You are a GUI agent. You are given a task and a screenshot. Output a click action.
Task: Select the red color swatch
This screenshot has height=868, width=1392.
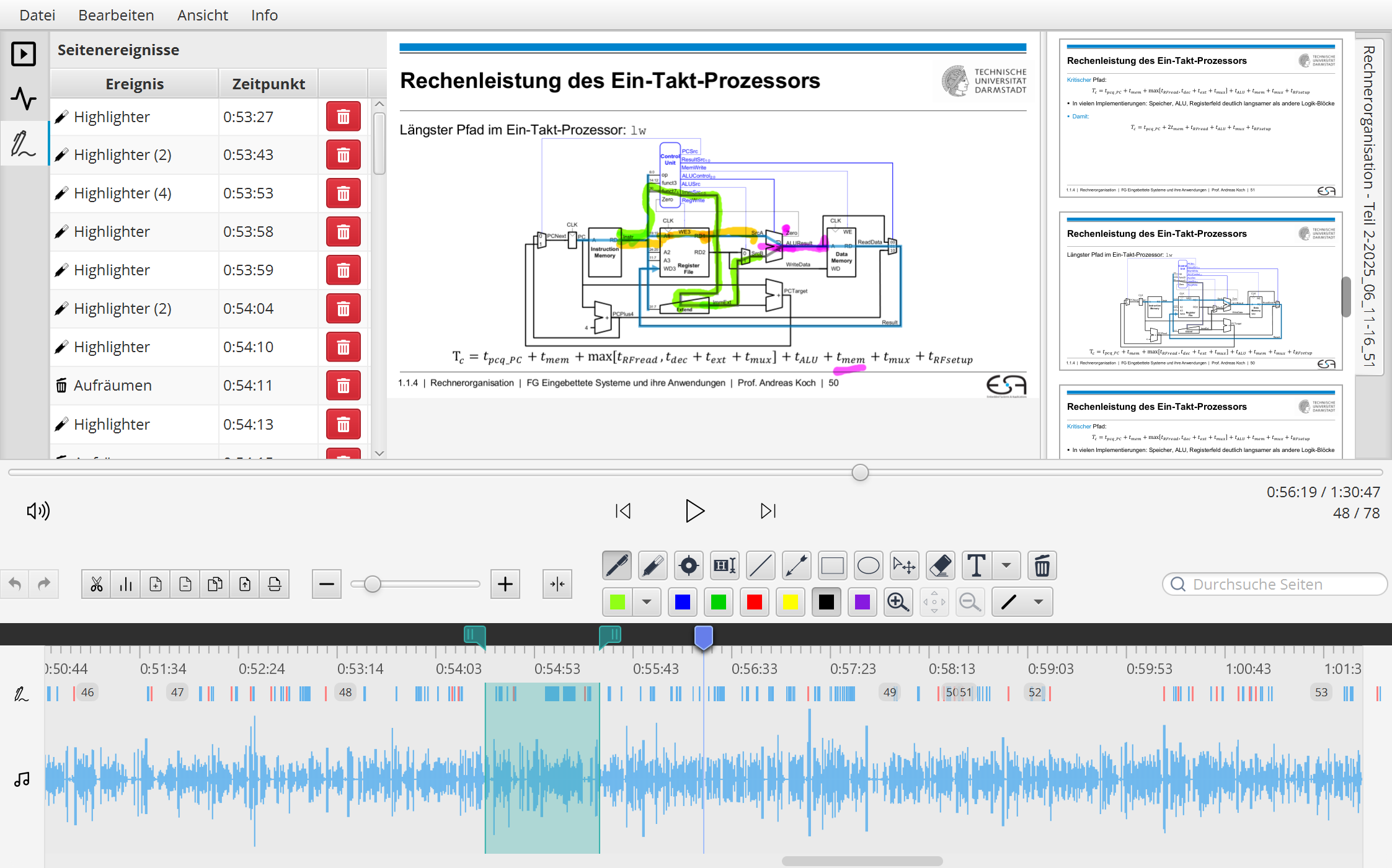pyautogui.click(x=754, y=601)
